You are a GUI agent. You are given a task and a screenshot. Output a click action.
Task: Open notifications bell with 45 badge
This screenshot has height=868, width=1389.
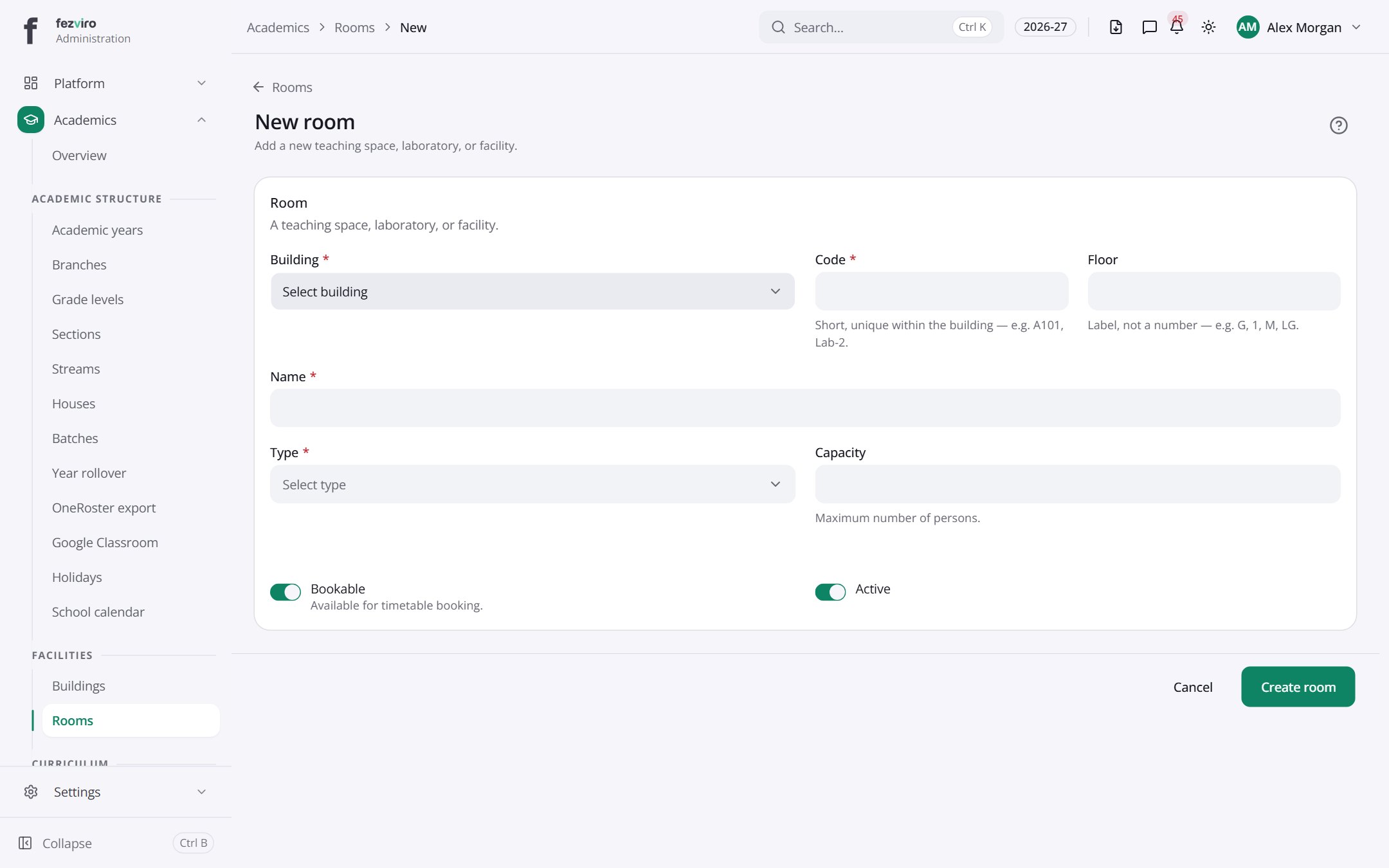click(1177, 27)
